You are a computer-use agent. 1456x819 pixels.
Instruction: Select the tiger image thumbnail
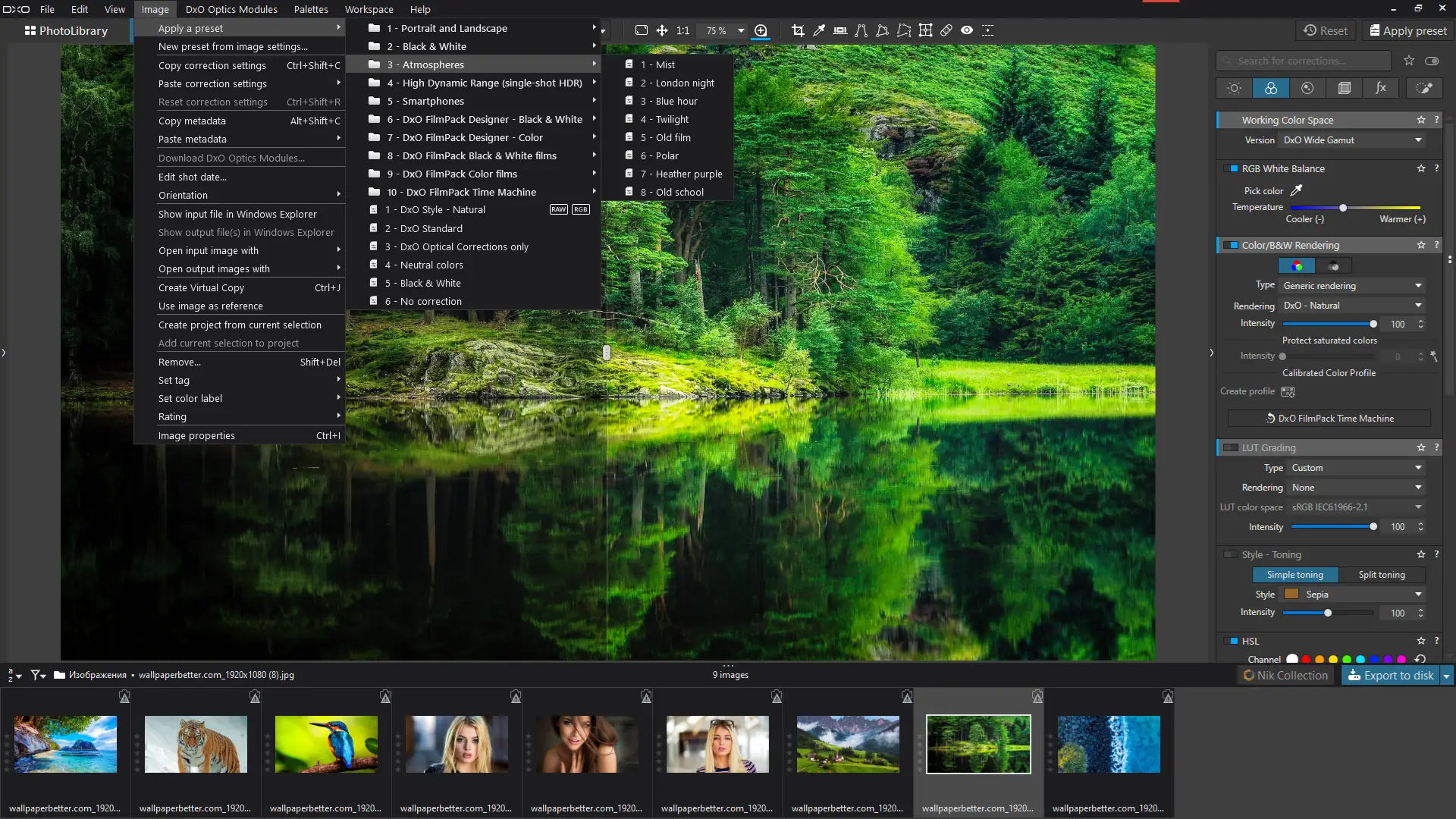tap(196, 744)
